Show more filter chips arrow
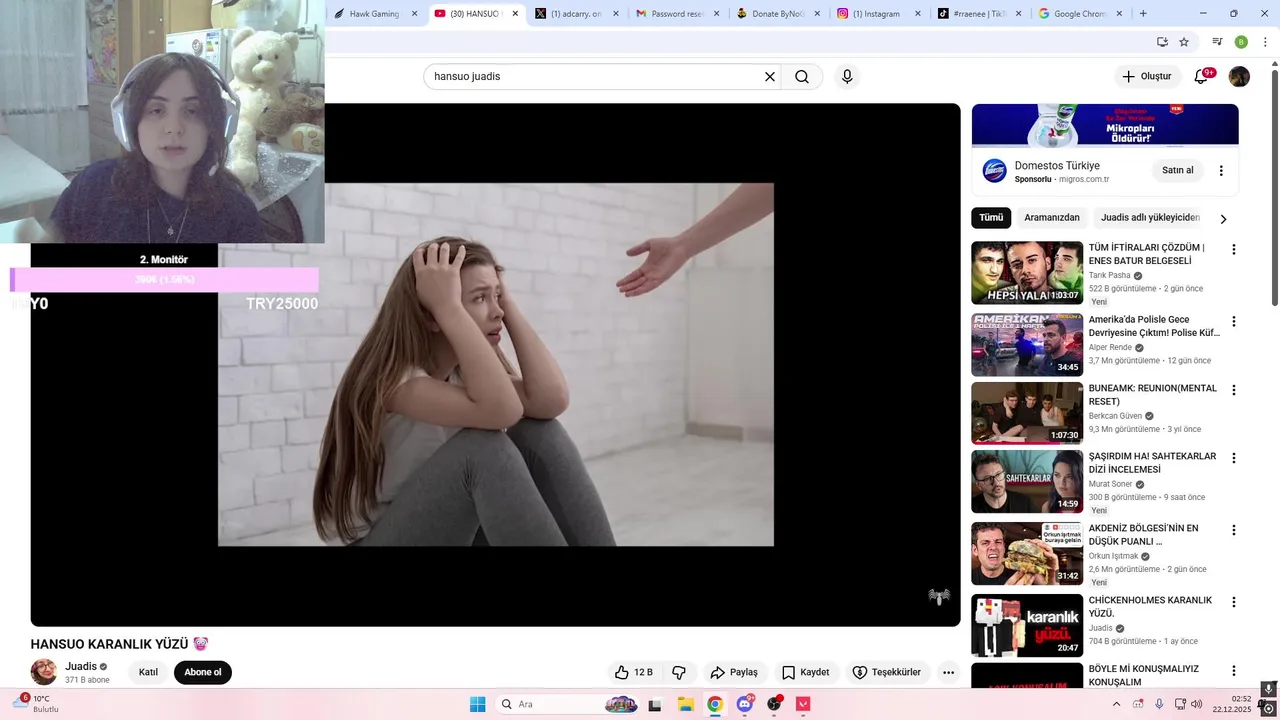The width and height of the screenshot is (1280, 720). pos(1223,219)
